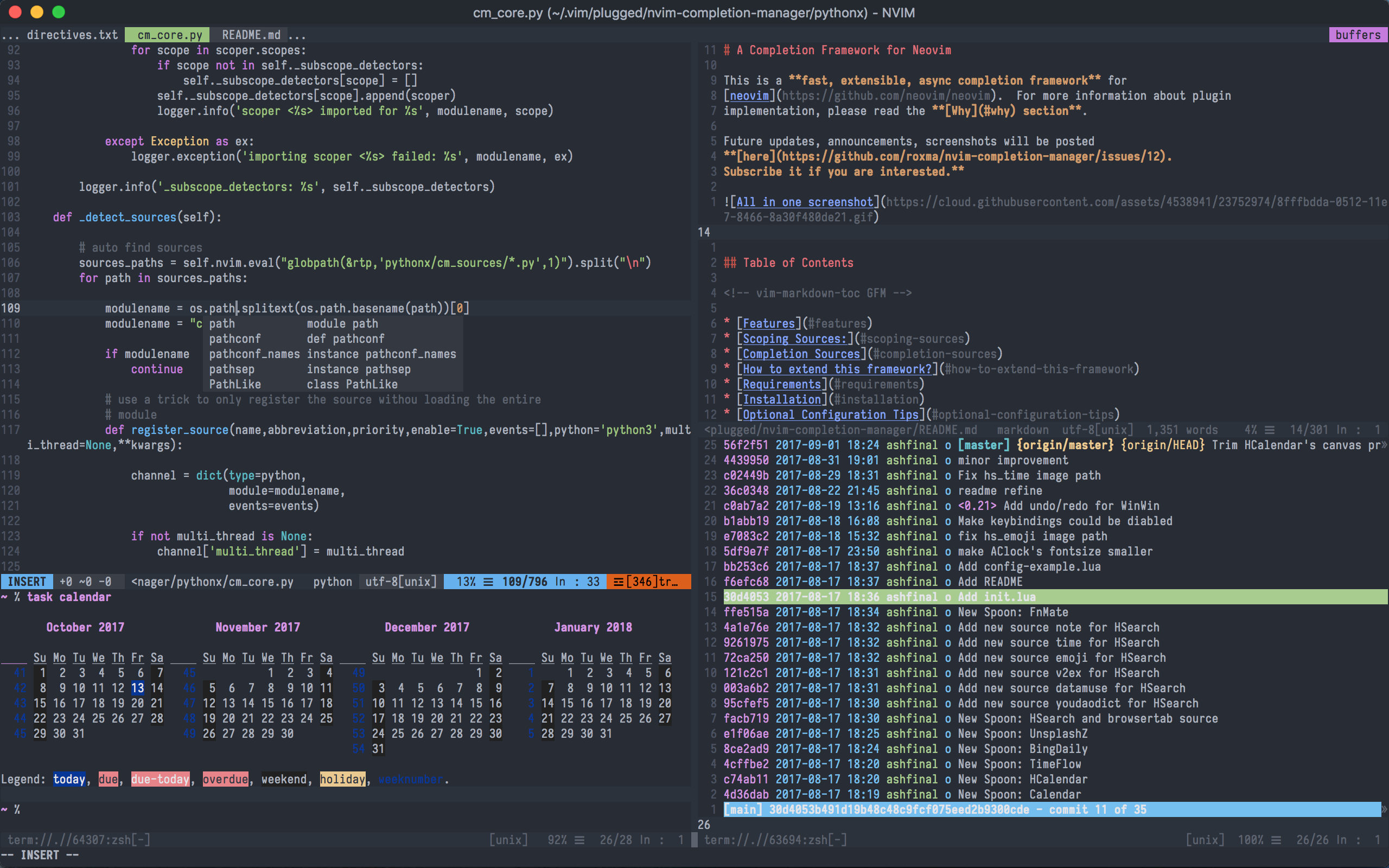This screenshot has height=868, width=1389.
Task: Click the graph node of commit 4439950
Action: tap(947, 460)
